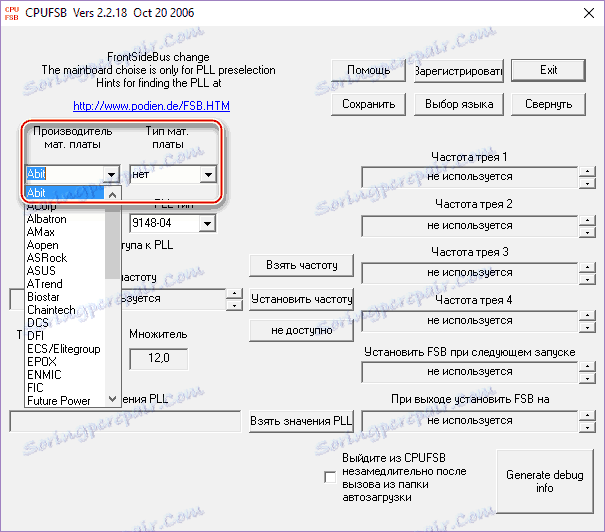Select ASRock in the manufacturer list
This screenshot has height=532, width=605.
coord(65,258)
